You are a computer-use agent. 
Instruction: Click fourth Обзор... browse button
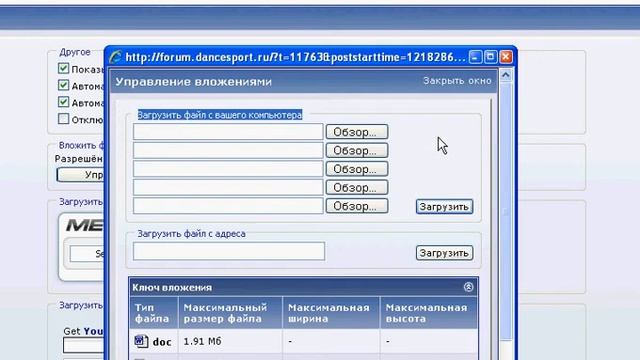[357, 187]
